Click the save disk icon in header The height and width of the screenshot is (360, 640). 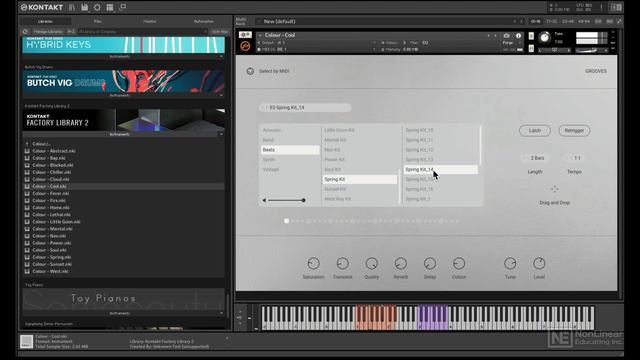click(x=84, y=7)
